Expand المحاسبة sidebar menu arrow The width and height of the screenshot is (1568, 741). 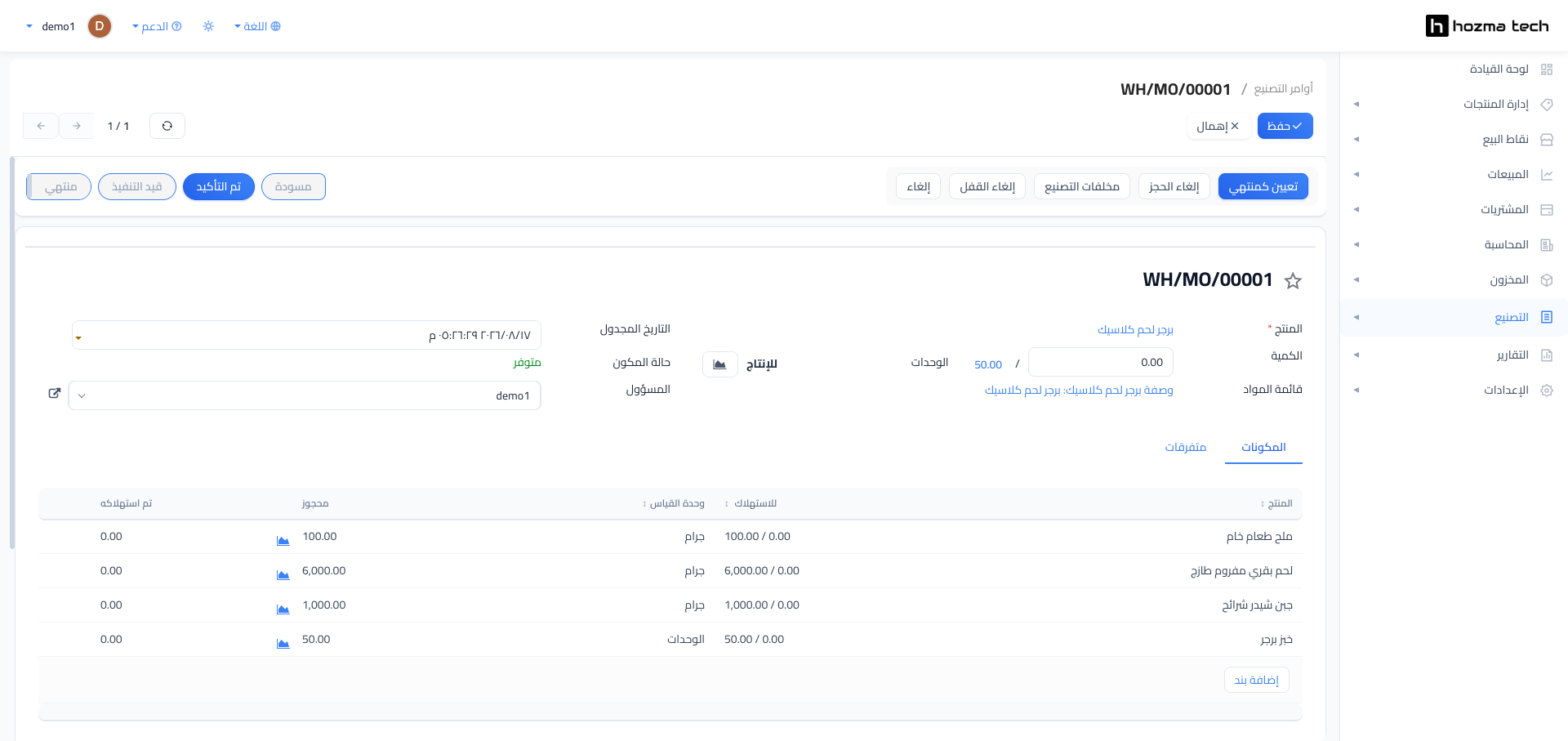pos(1356,245)
